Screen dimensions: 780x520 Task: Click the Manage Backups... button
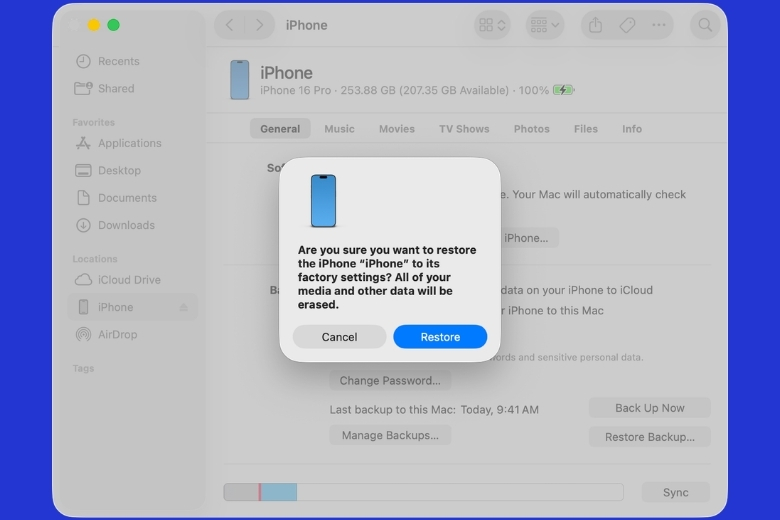[390, 435]
